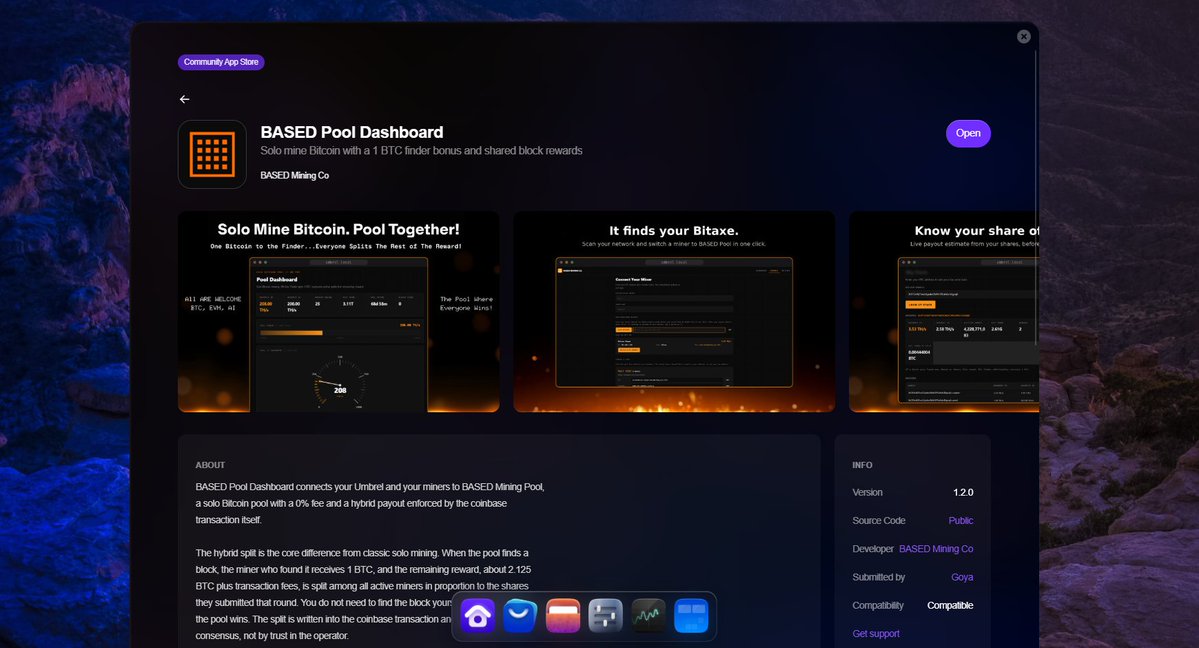Click the Compatible status value
The height and width of the screenshot is (648, 1199).
[950, 605]
